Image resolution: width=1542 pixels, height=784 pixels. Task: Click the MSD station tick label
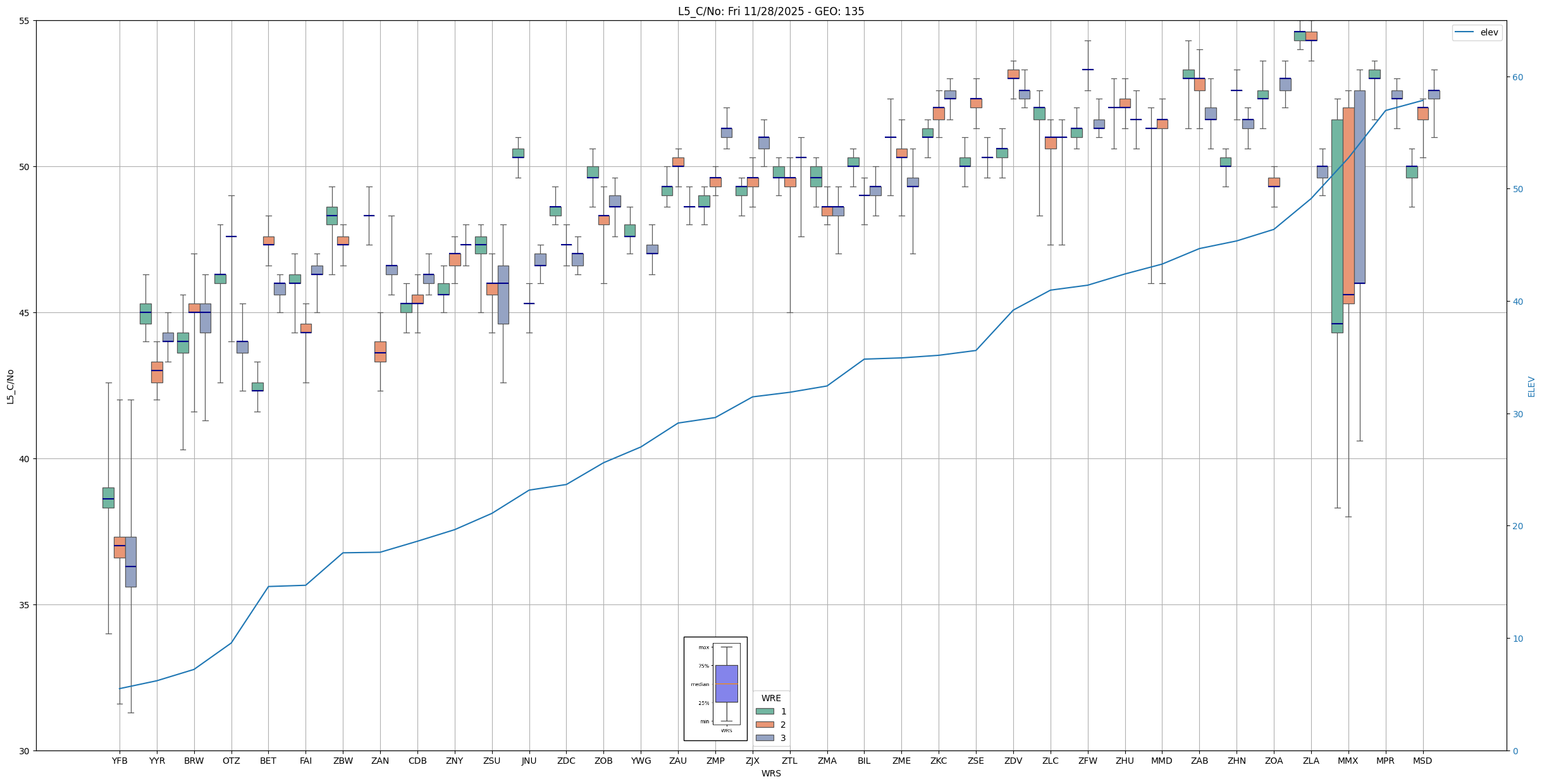[1422, 761]
